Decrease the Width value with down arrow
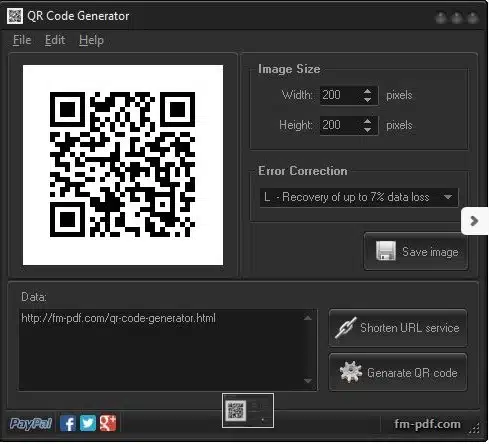 click(367, 100)
